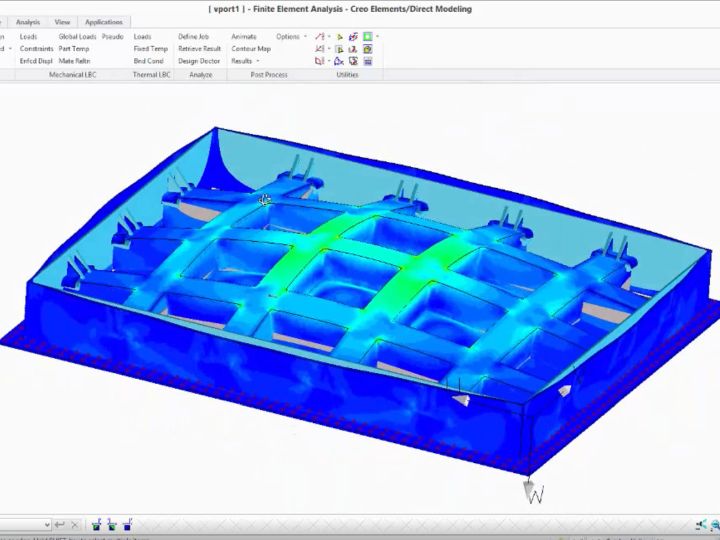720x540 pixels.
Task: Click the enter arrow icon in bottom bar
Action: point(60,524)
